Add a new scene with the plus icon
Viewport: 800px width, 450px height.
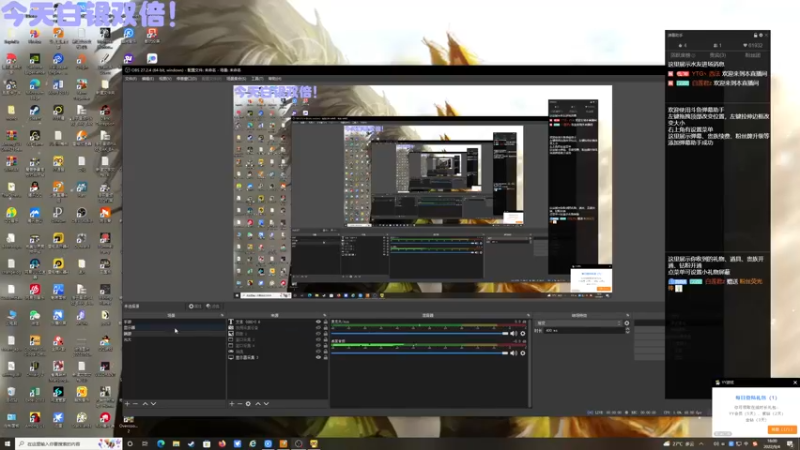click(128, 404)
